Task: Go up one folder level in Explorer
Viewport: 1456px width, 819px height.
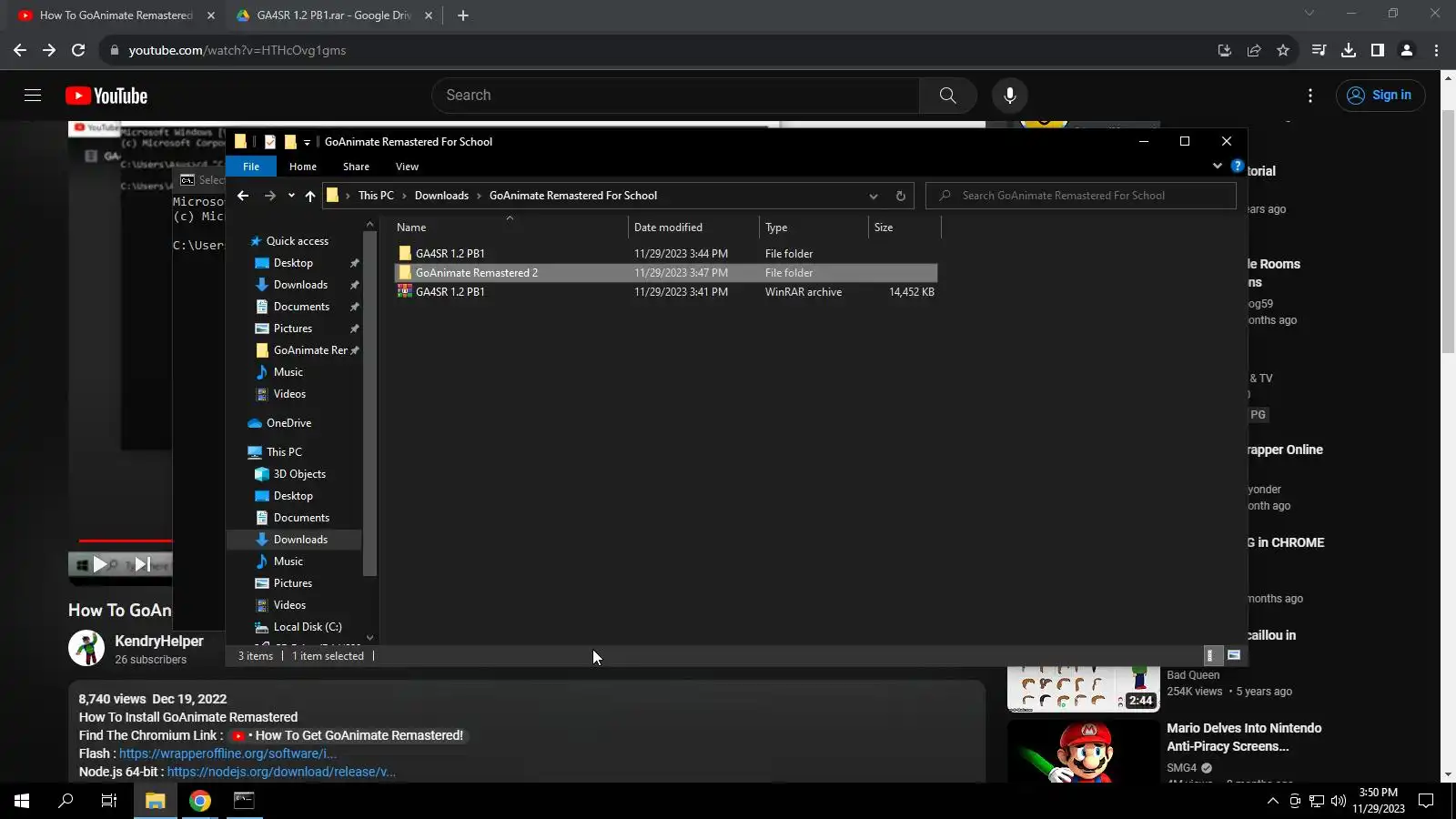Action: click(310, 196)
